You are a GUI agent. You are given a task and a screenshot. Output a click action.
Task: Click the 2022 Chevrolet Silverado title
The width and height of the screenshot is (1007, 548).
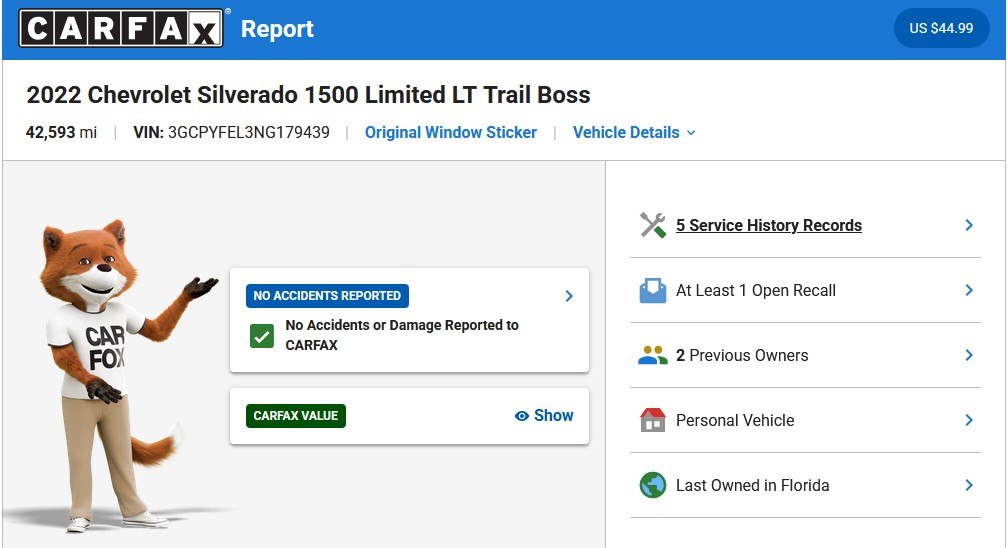tap(308, 95)
